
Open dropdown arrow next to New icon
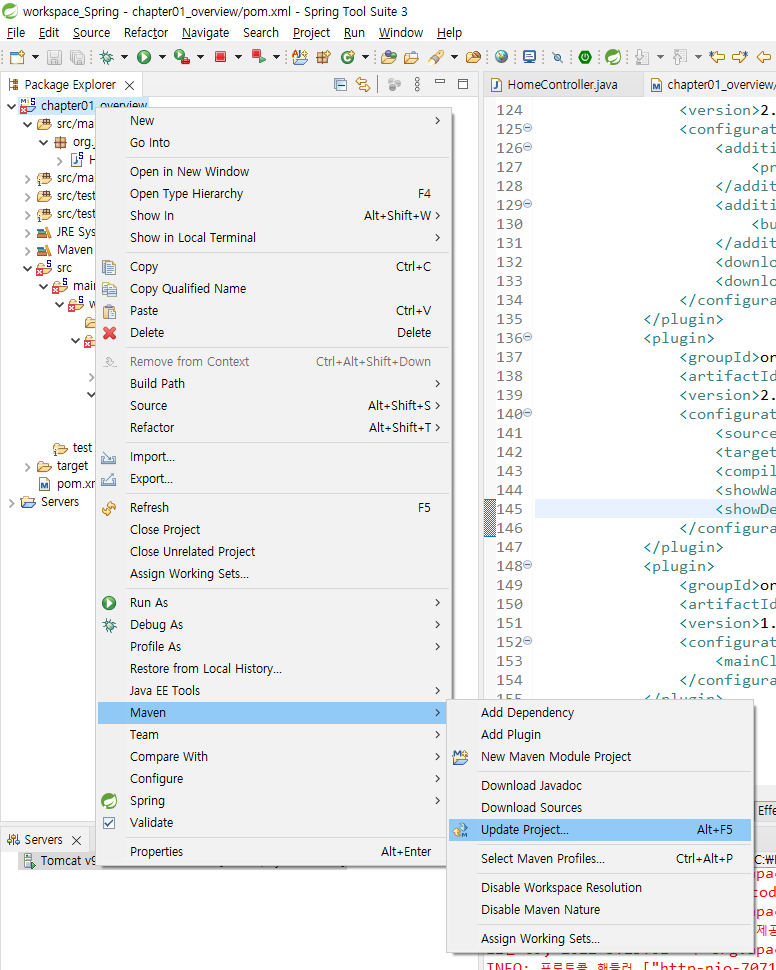coord(35,57)
